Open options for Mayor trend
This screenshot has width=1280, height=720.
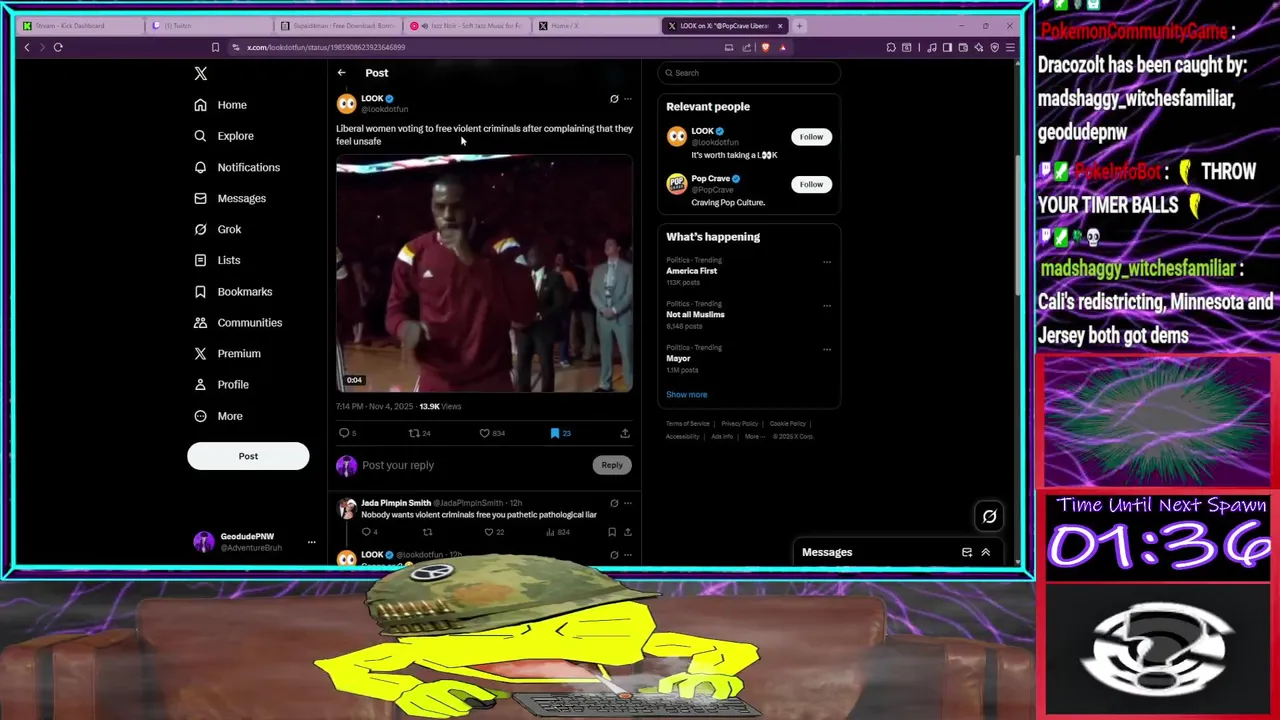coord(827,350)
